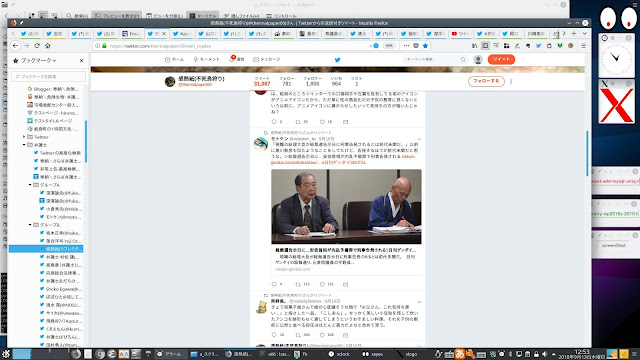
Task: Switch to the YouTube browser tab
Action: [460, 33]
